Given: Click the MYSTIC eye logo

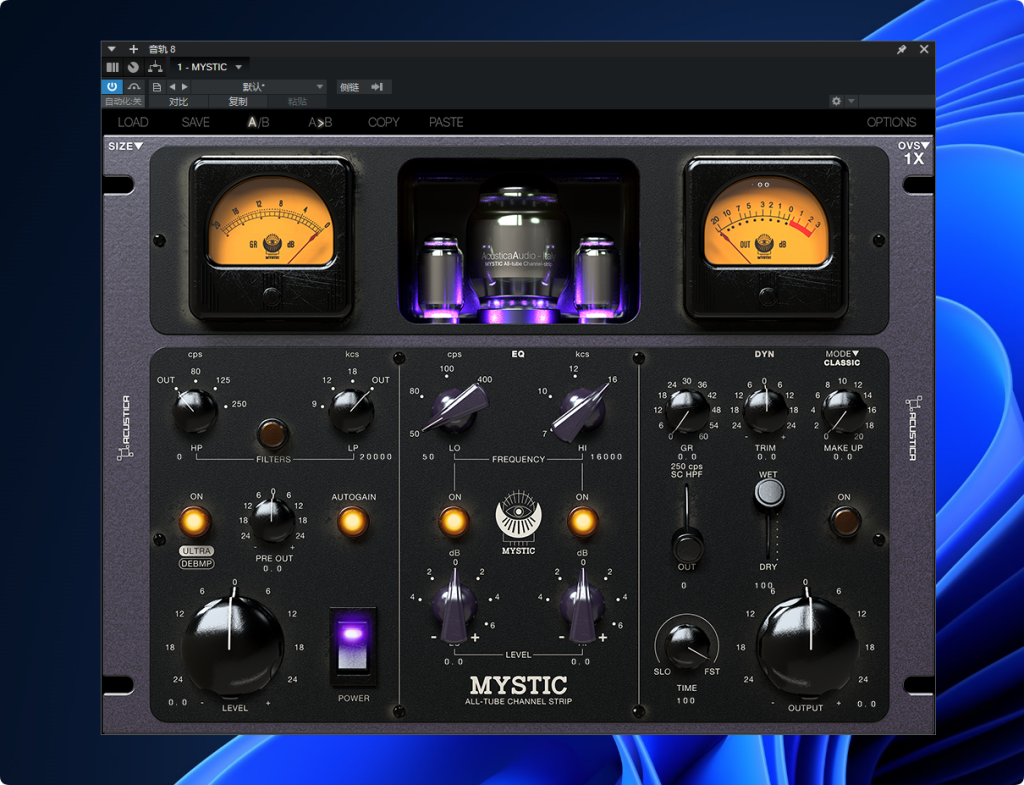Looking at the screenshot, I should 519,521.
